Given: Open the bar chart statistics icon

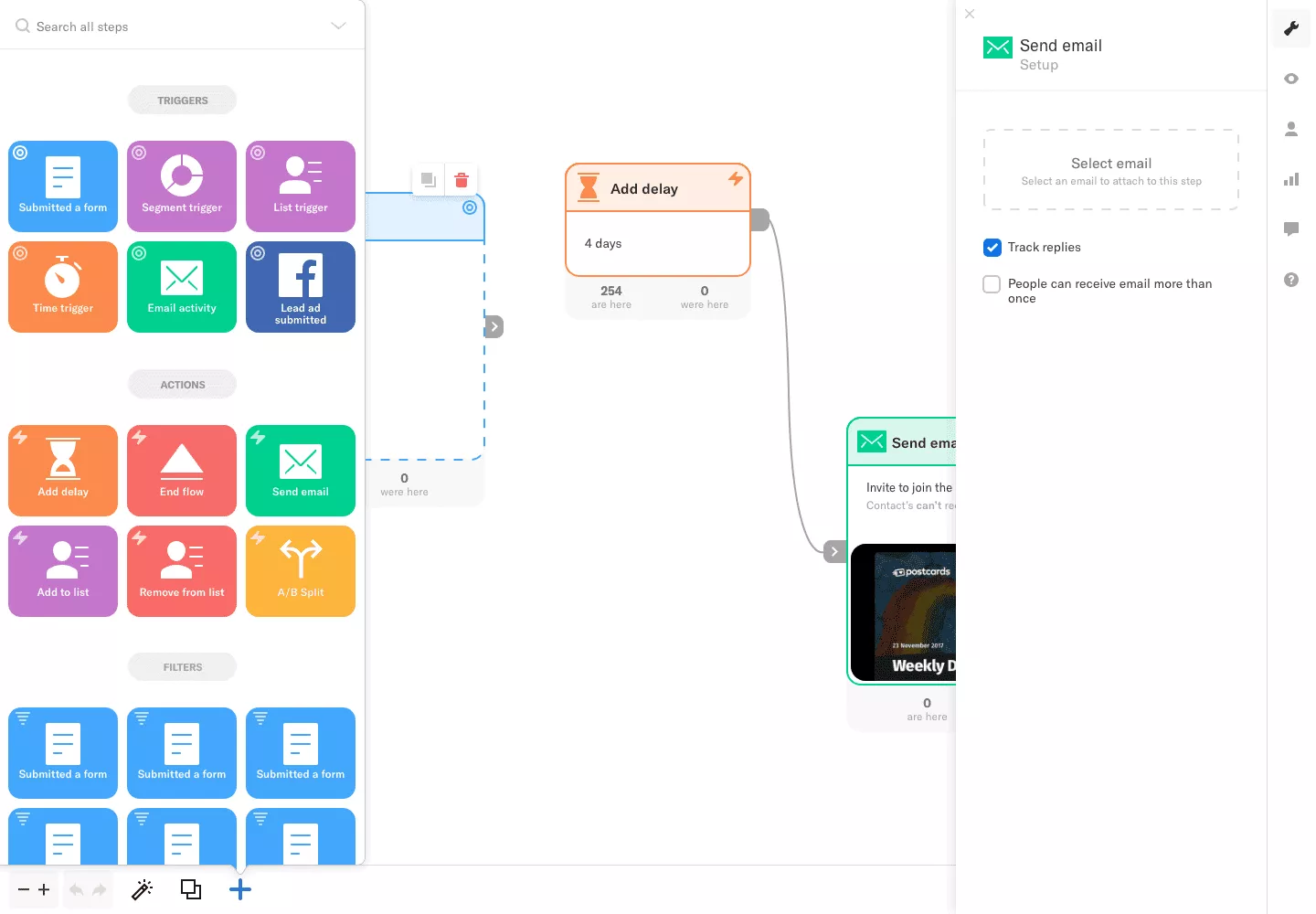Looking at the screenshot, I should click(1291, 179).
